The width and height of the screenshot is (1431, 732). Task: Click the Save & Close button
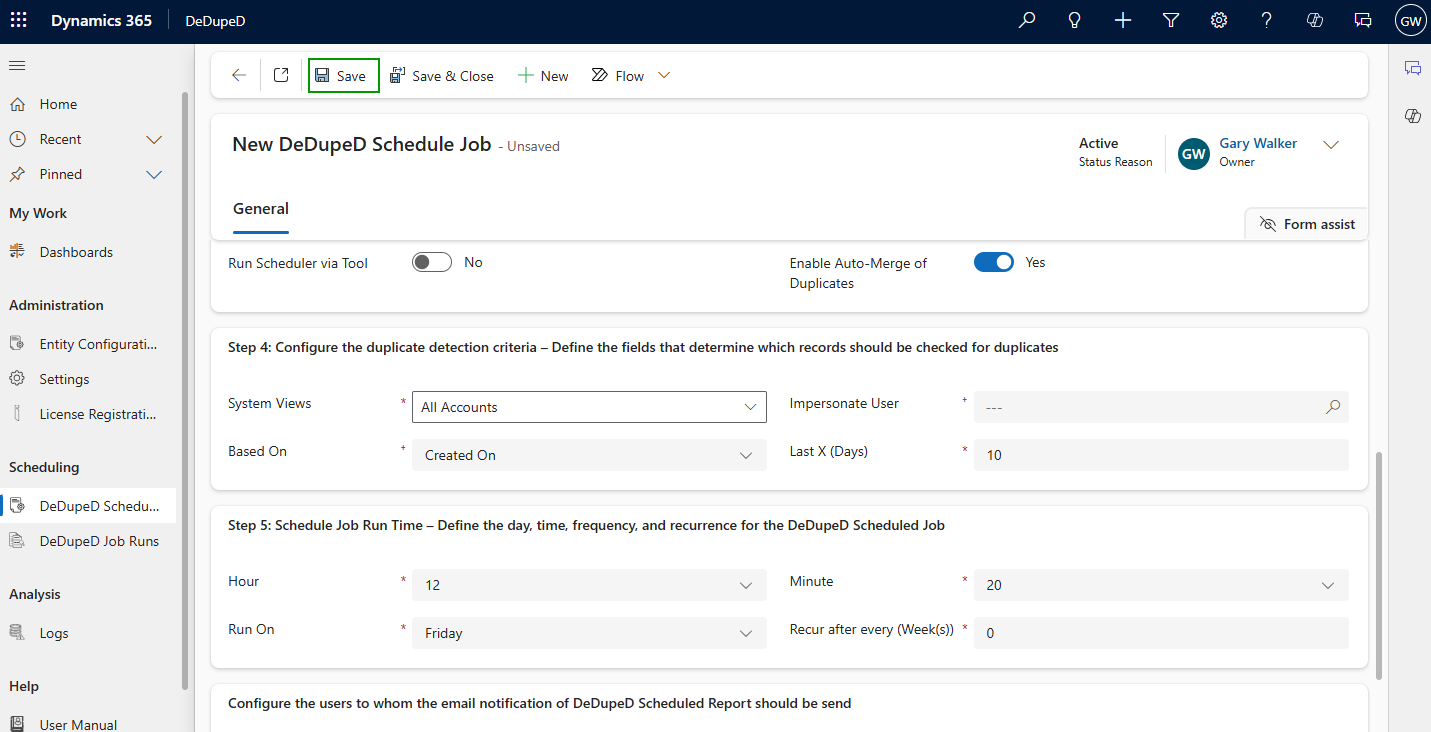click(x=442, y=76)
